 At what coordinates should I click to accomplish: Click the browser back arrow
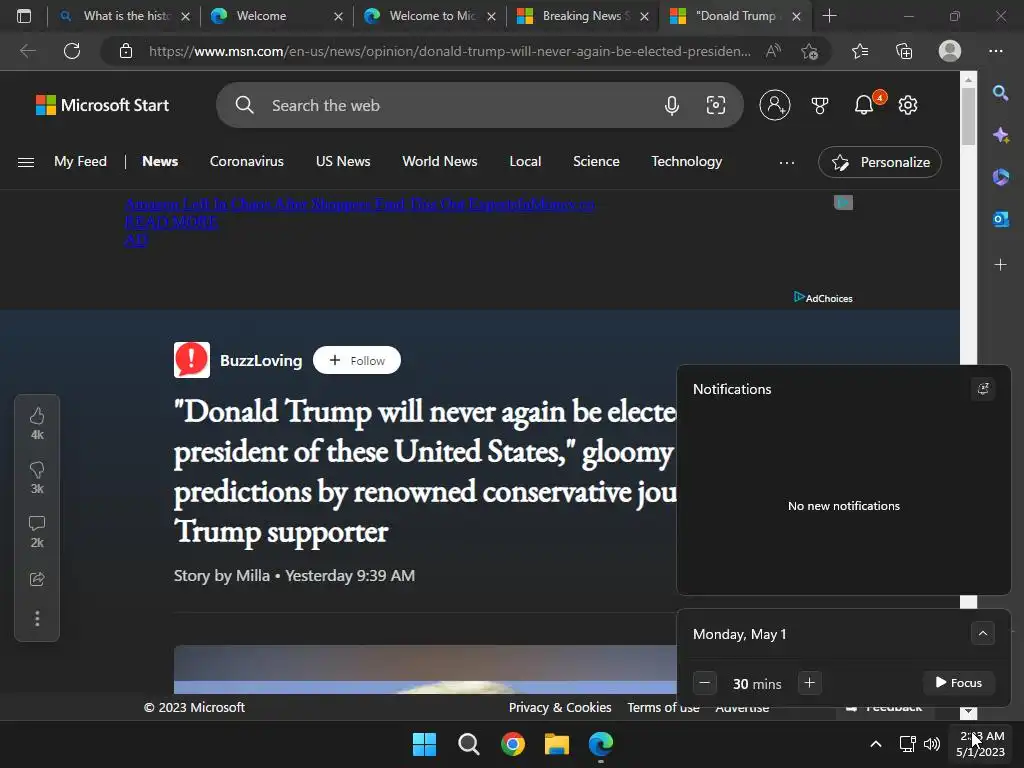click(27, 51)
